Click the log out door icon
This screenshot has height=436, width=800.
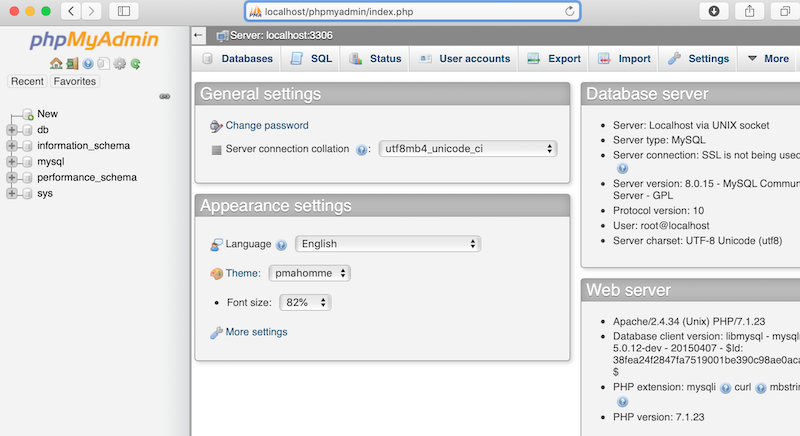point(72,64)
